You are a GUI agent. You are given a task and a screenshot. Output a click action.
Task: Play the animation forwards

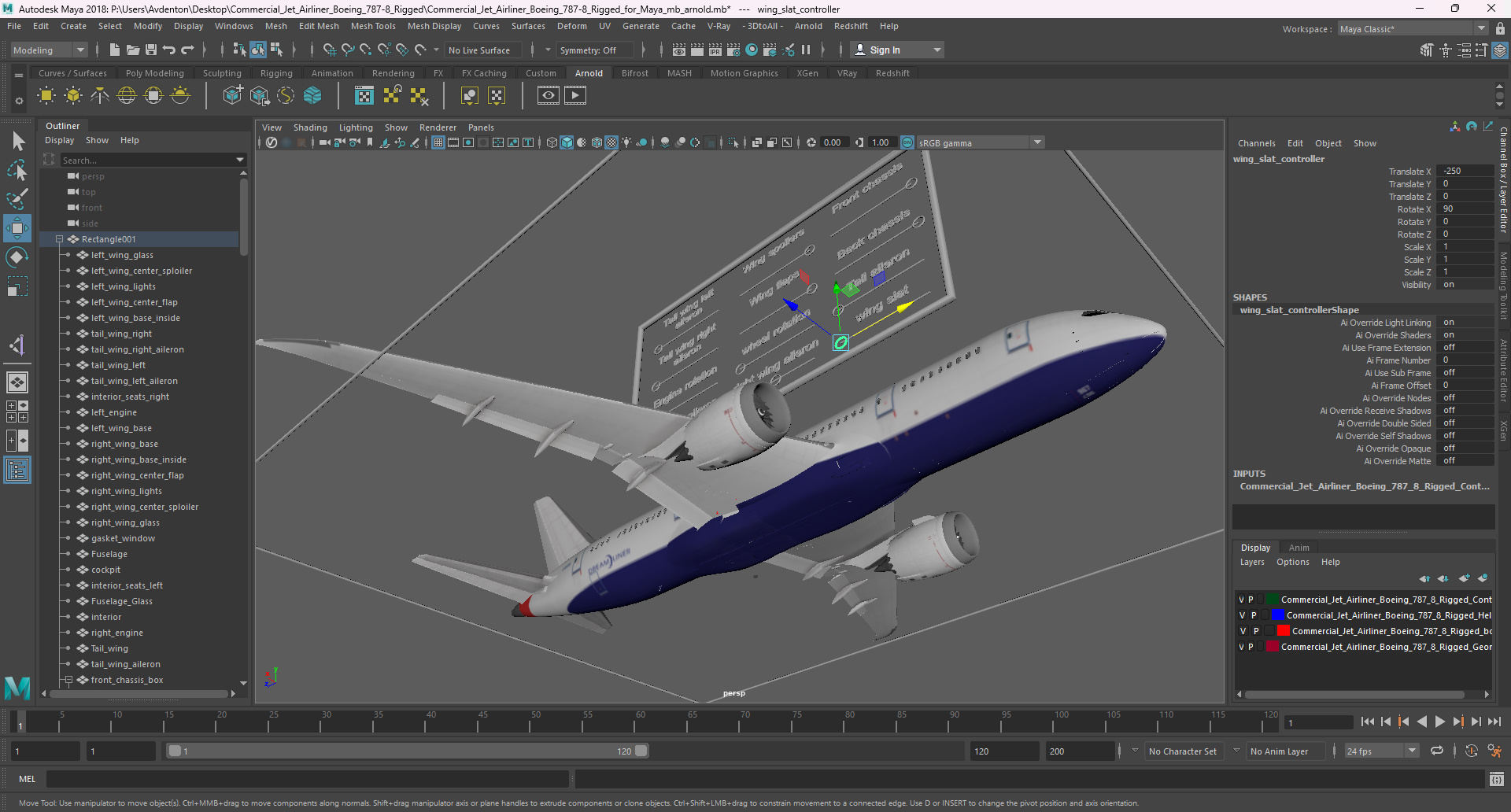pyautogui.click(x=1439, y=722)
